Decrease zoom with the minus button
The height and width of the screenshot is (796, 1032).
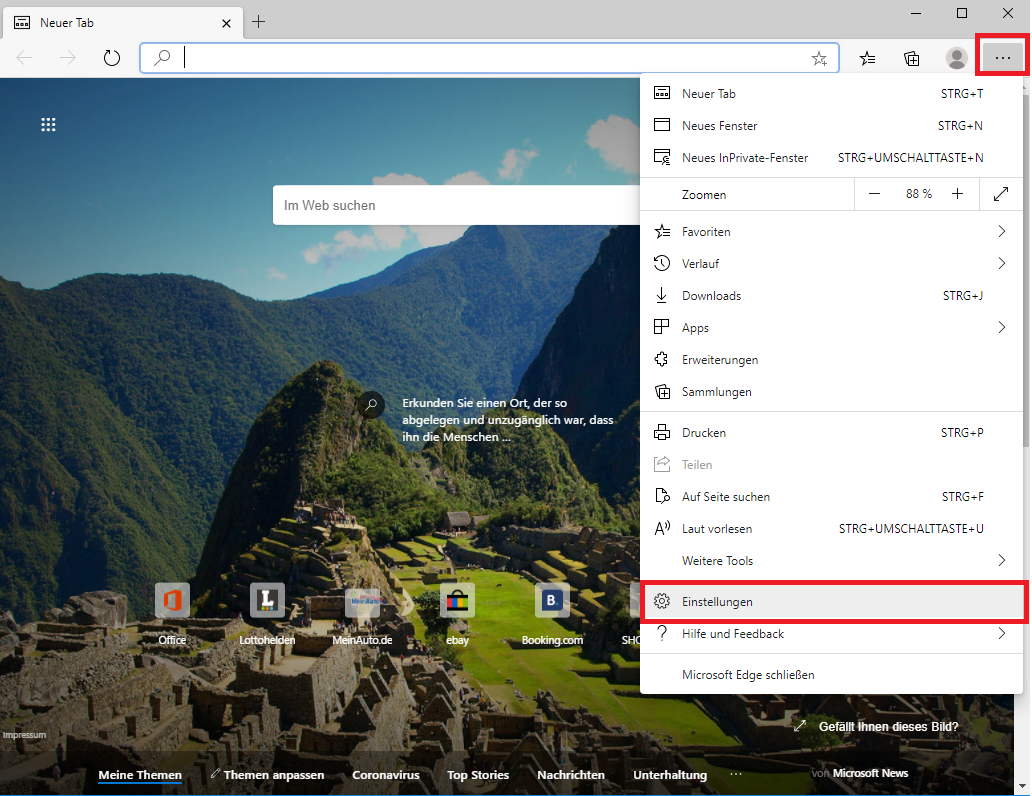875,194
